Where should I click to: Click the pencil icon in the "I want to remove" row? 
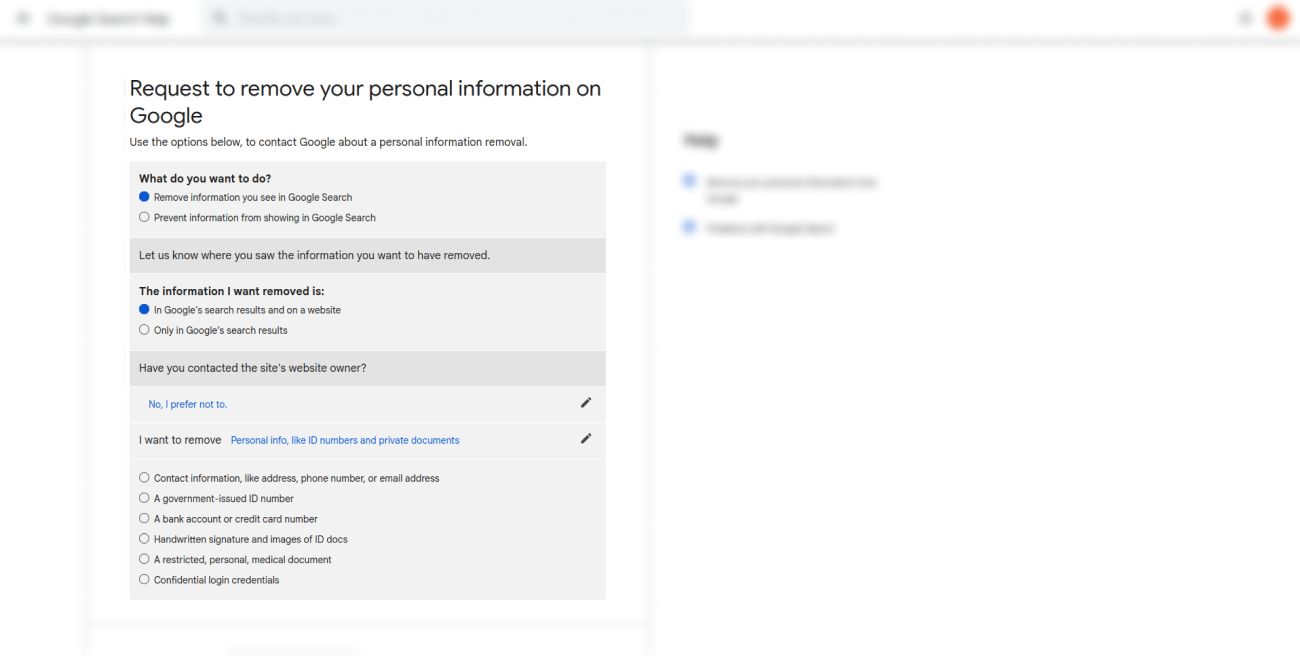[586, 439]
